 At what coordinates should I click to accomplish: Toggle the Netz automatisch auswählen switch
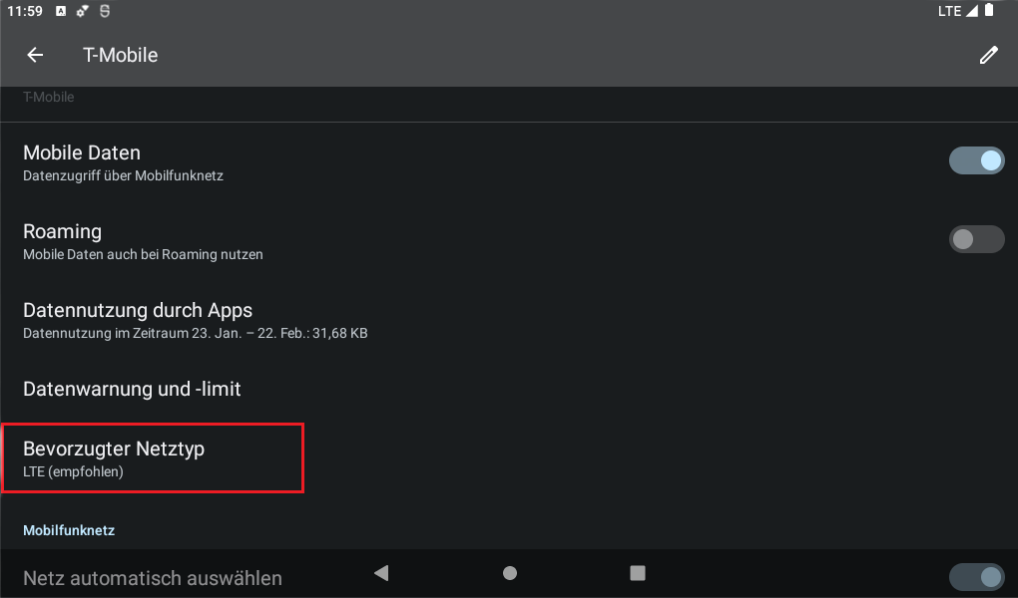pyautogui.click(x=976, y=577)
